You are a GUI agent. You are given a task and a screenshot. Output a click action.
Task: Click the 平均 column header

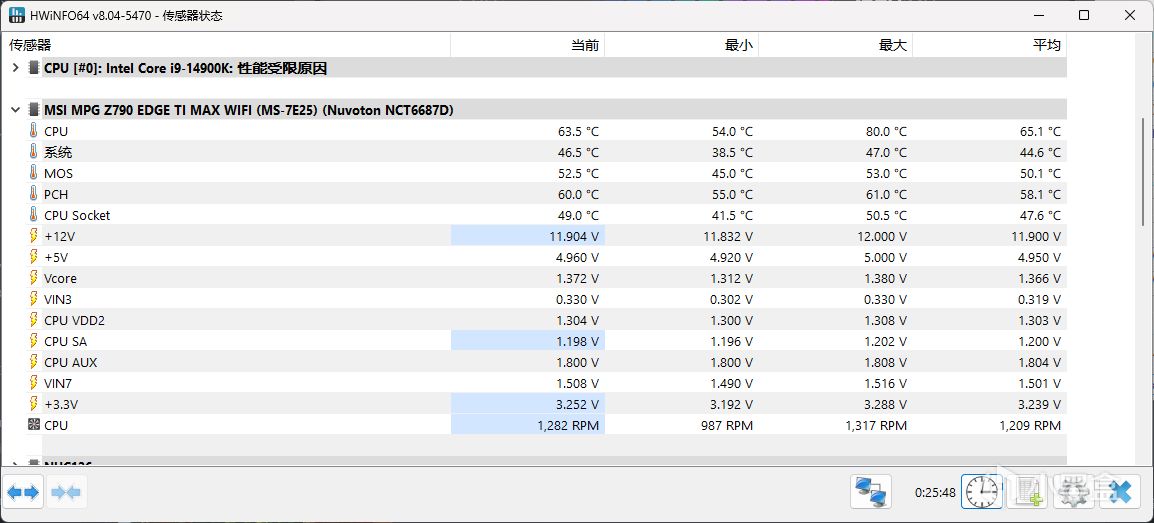pos(1047,45)
